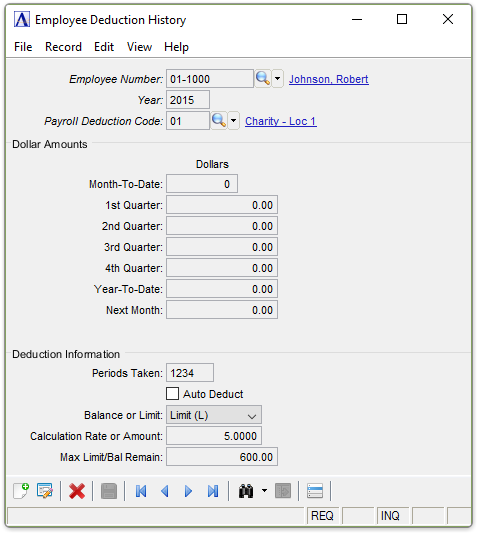Viewport: 481px width, 536px height.
Task: Open the View menu
Action: tap(139, 47)
